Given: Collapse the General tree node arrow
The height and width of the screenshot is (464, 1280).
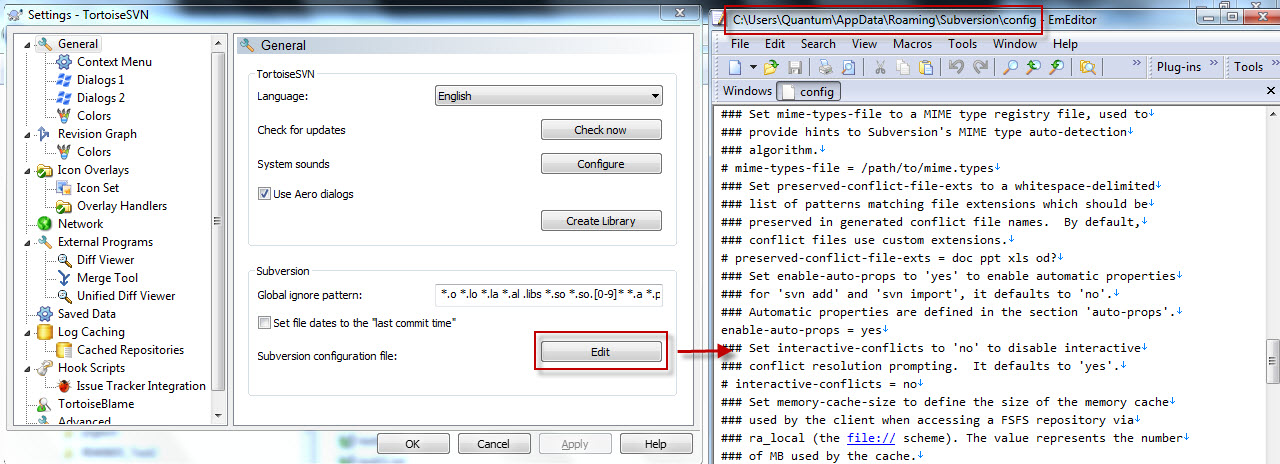Looking at the screenshot, I should (28, 44).
